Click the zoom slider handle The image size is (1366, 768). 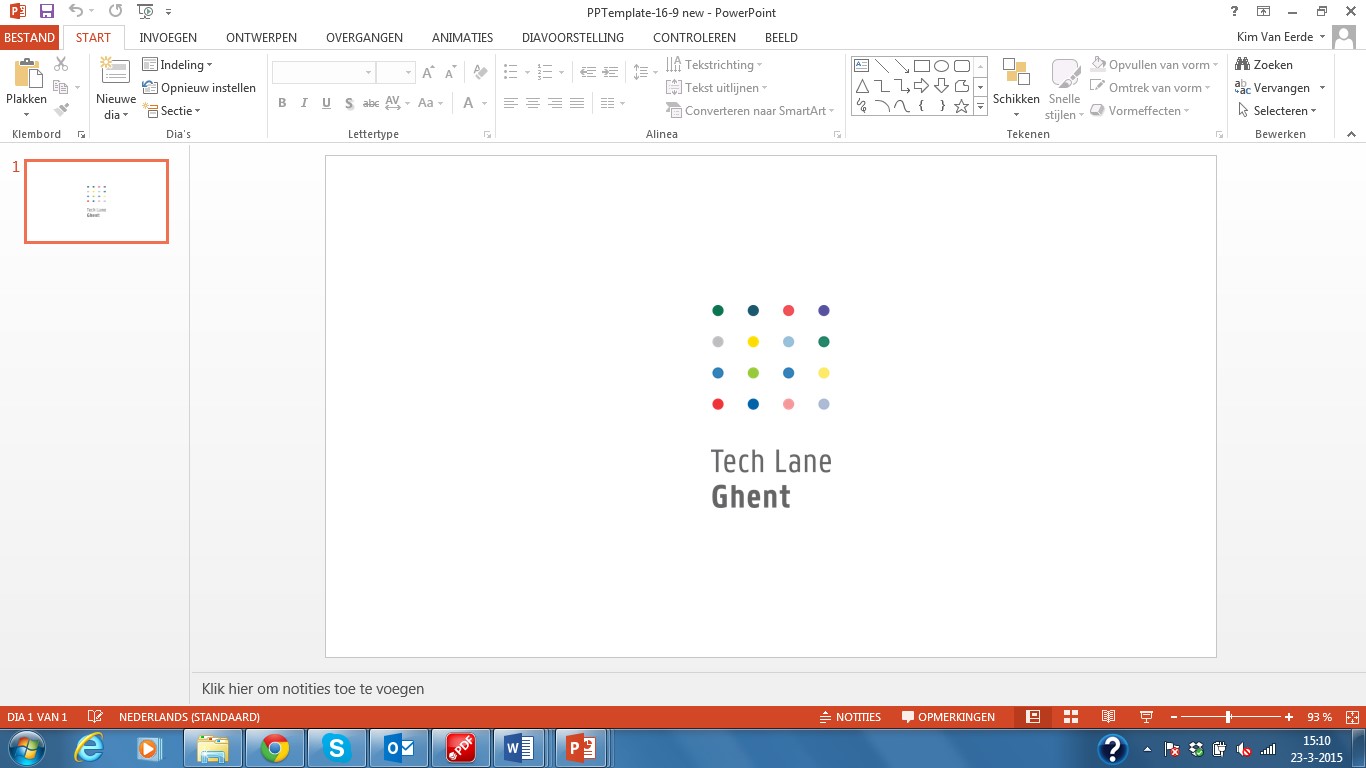point(1228,717)
